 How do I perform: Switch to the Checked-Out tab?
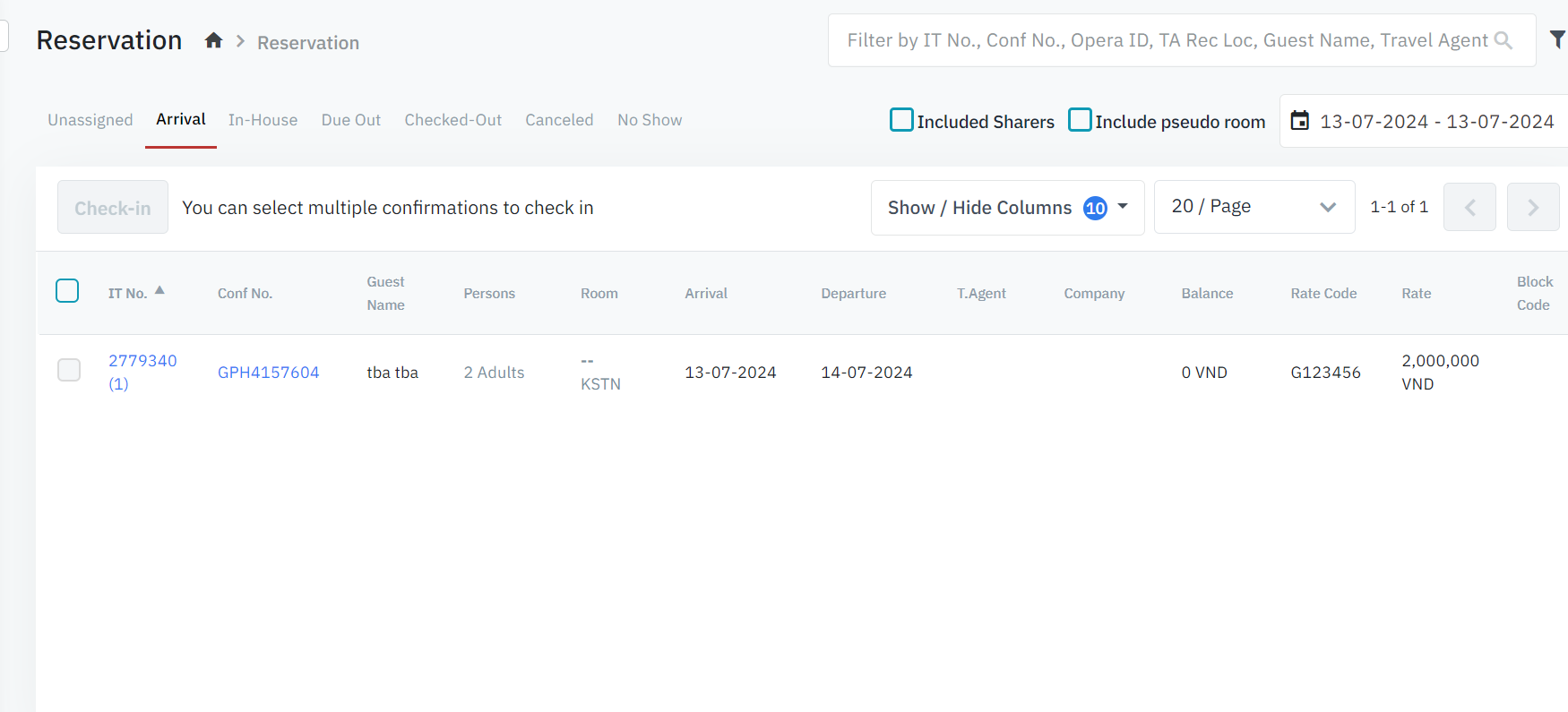tap(452, 120)
